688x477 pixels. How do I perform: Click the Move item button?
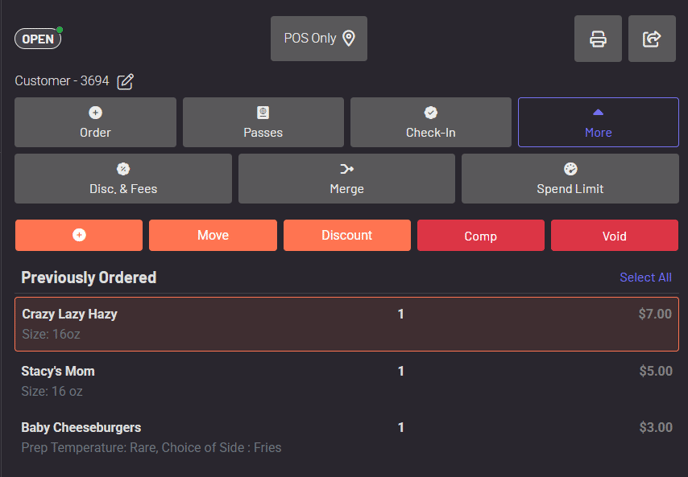click(213, 235)
